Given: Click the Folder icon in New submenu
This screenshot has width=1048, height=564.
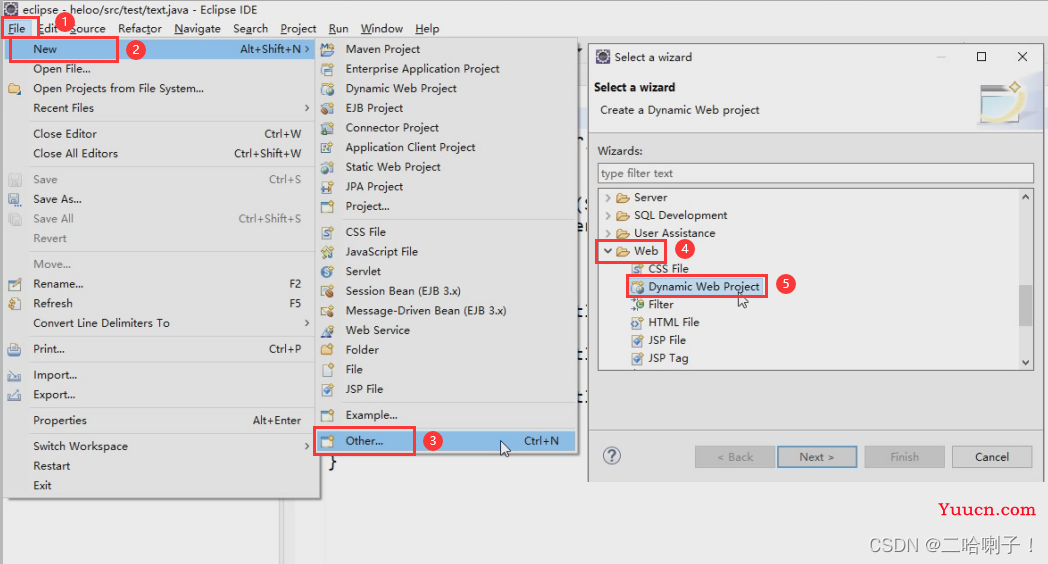Looking at the screenshot, I should (x=328, y=349).
